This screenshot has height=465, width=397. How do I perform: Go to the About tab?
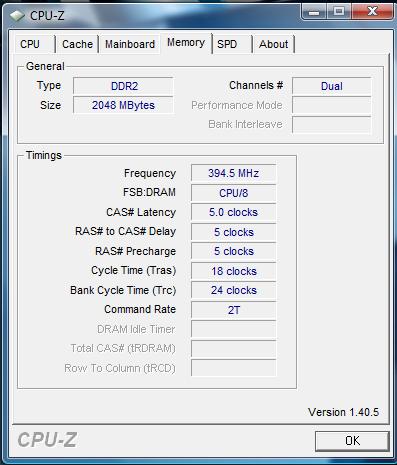coord(274,44)
